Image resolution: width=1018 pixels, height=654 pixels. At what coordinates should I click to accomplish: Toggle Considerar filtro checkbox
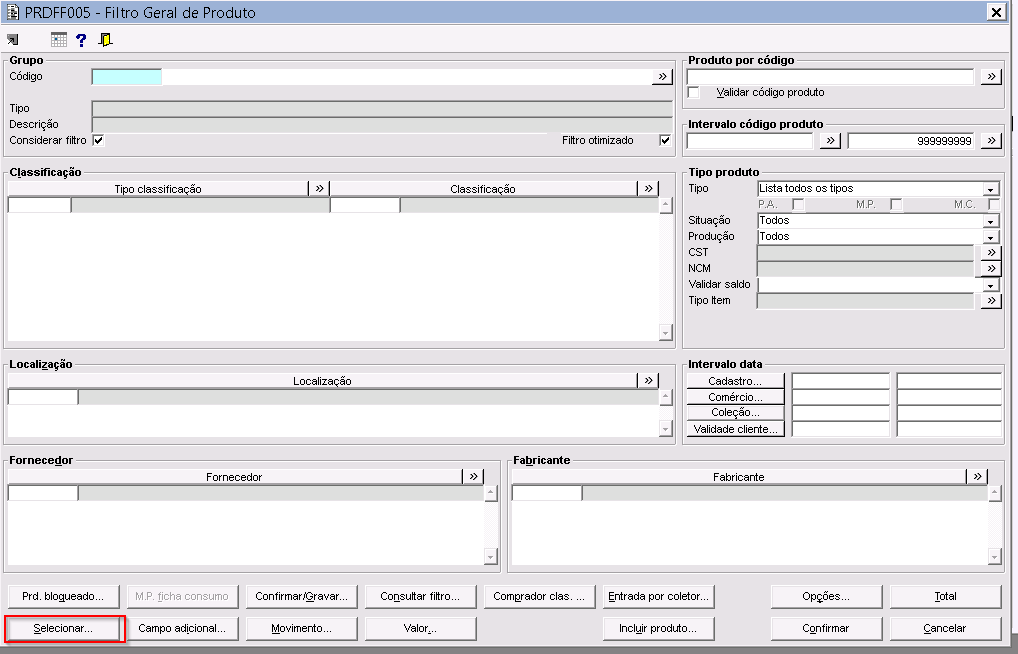point(98,140)
